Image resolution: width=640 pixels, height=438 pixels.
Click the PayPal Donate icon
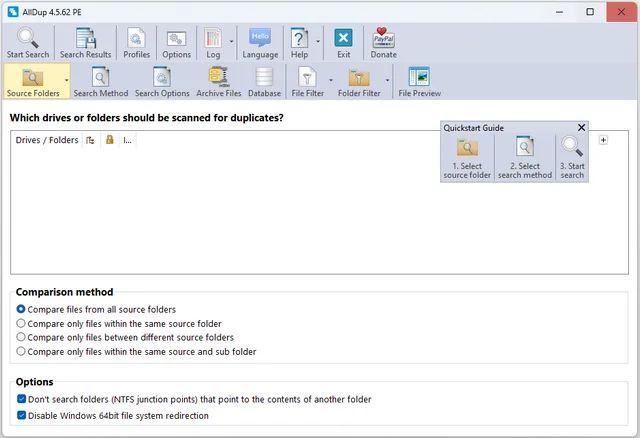click(x=383, y=38)
